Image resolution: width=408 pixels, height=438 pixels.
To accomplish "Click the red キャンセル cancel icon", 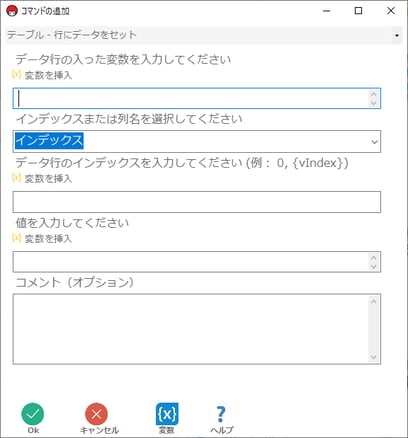I will tap(96, 414).
